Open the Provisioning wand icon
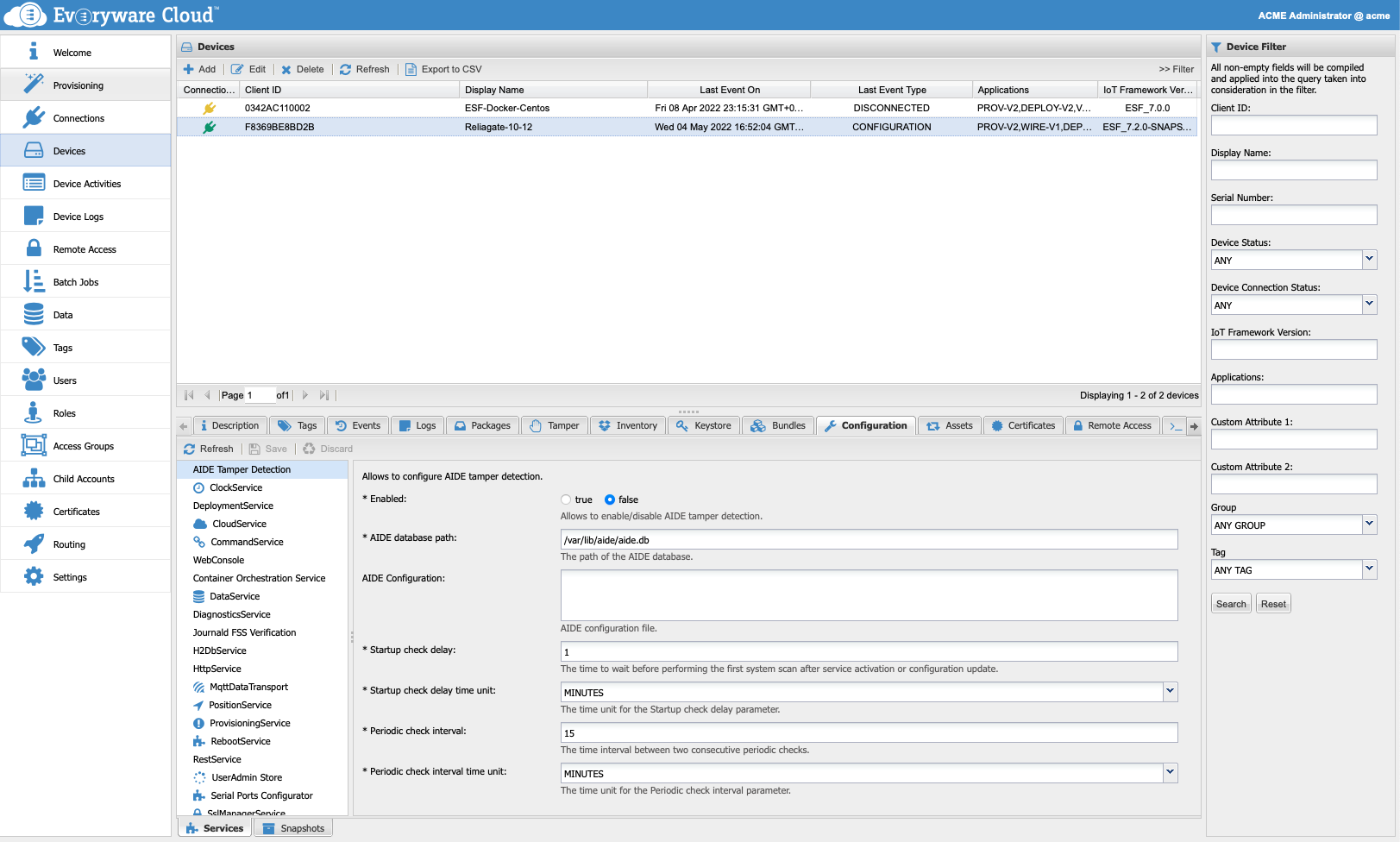Image resolution: width=1400 pixels, height=842 pixels. pyautogui.click(x=33, y=85)
